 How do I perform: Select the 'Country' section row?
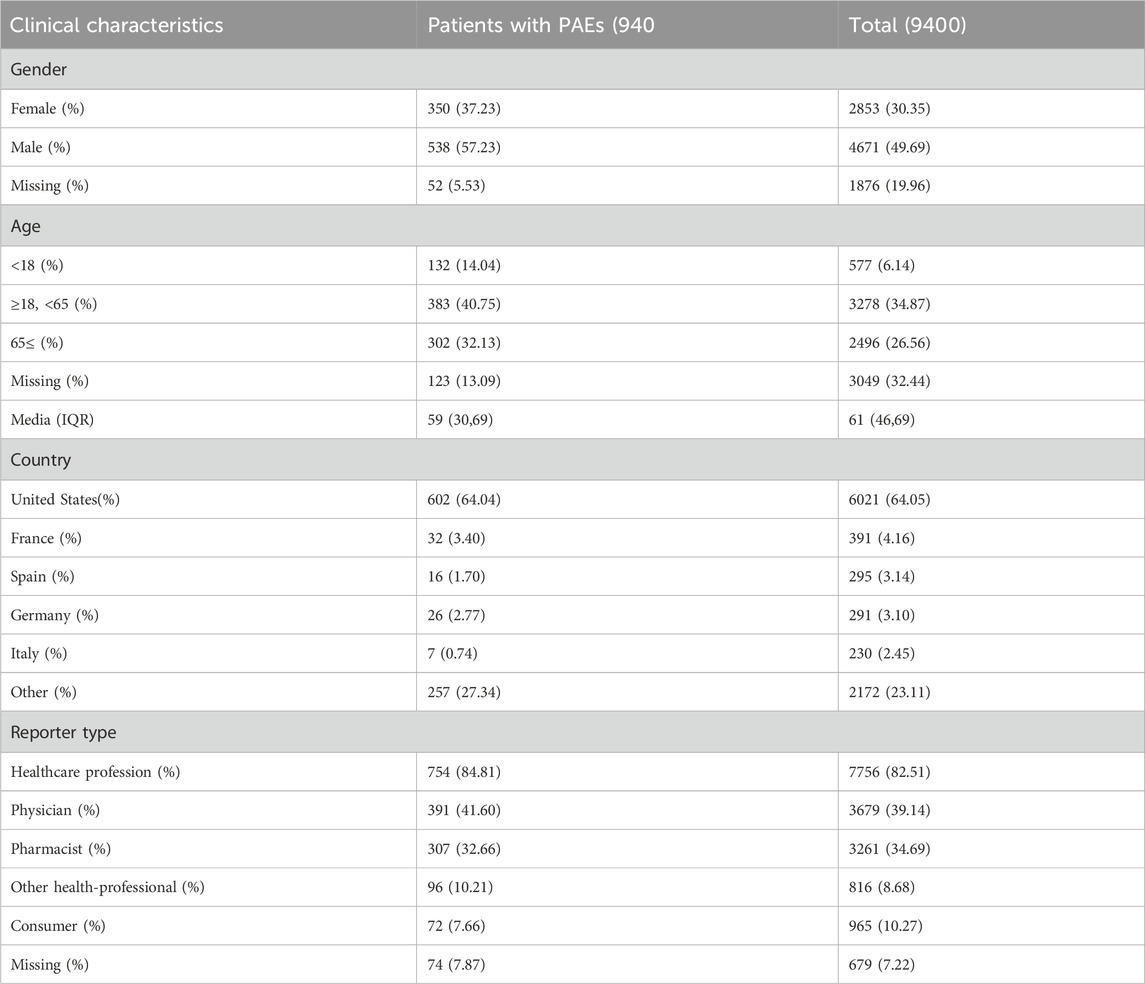[572, 460]
